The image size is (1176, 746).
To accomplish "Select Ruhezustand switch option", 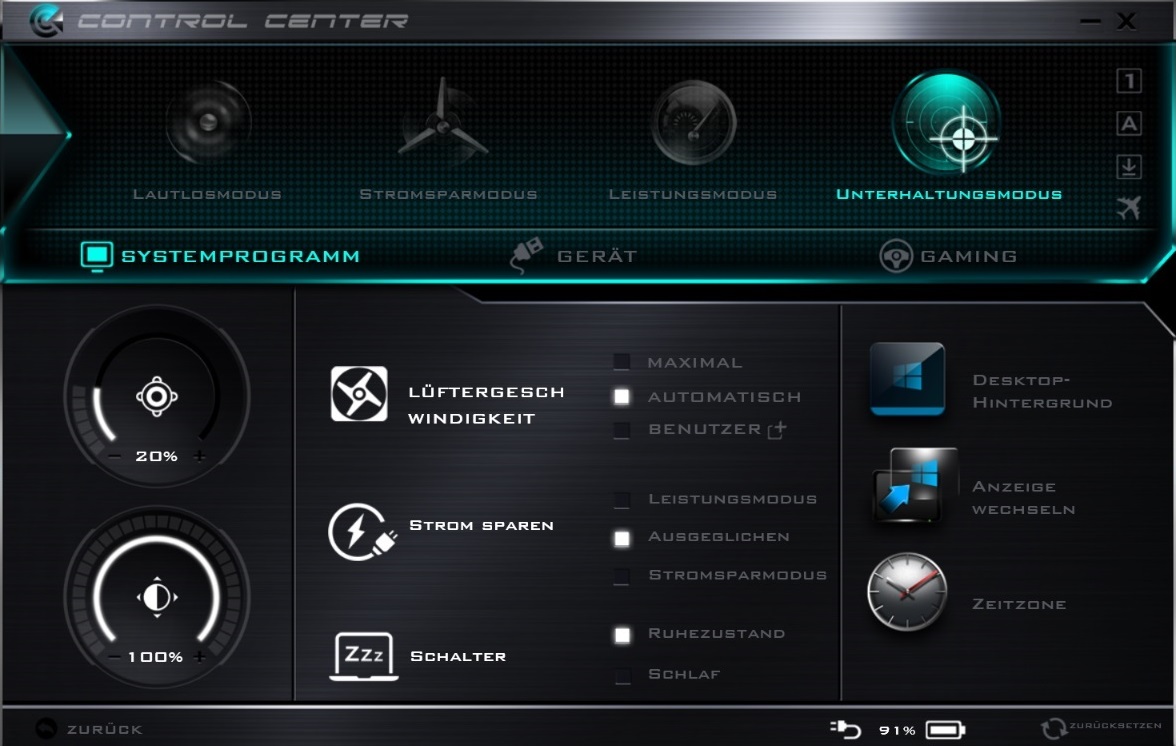I will 622,634.
